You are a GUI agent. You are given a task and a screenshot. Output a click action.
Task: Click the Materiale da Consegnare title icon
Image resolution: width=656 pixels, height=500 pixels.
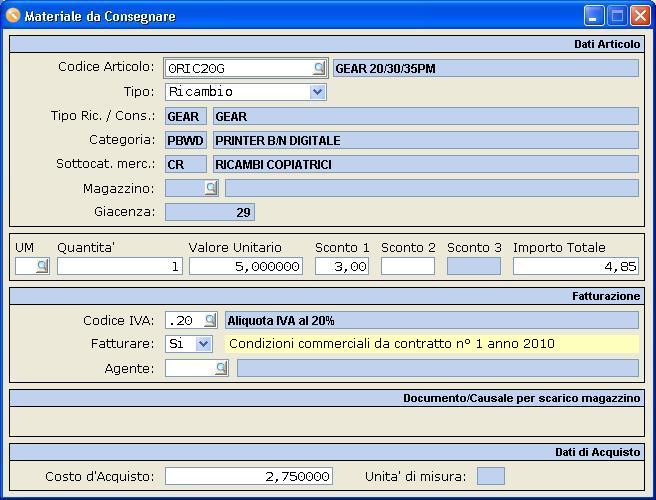click(x=13, y=15)
